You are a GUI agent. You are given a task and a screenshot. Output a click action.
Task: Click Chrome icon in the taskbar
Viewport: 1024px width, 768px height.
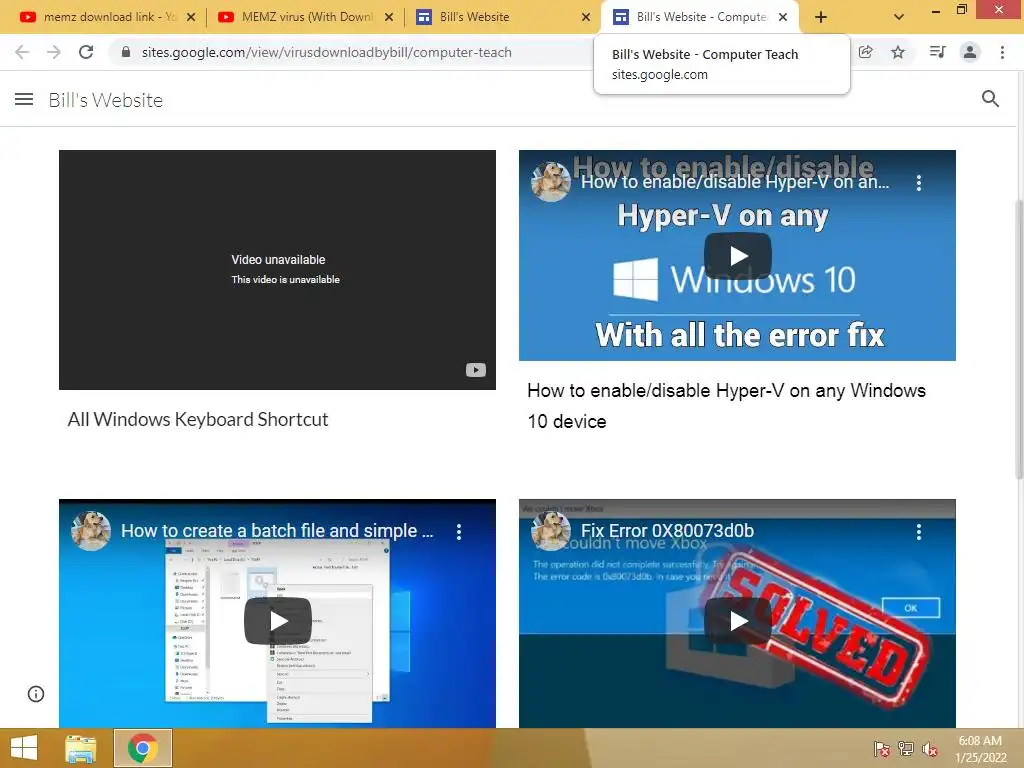pos(143,748)
